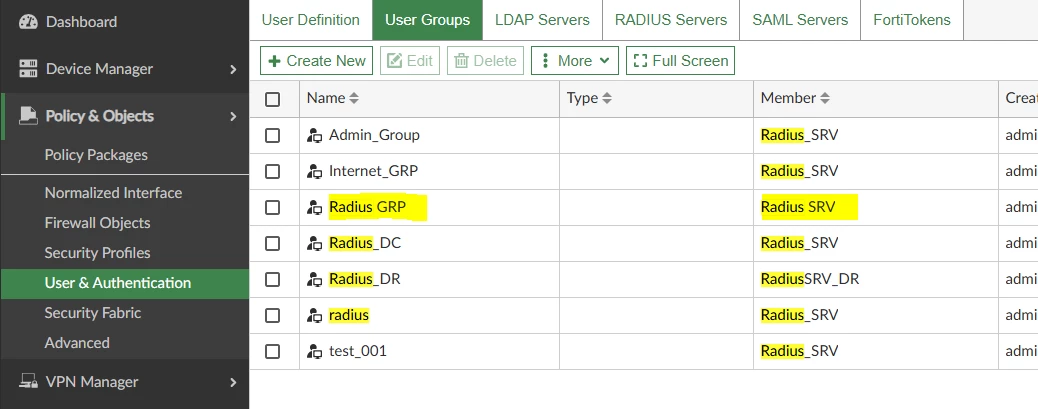
Task: Click the group icon beside radius
Action: (x=314, y=316)
